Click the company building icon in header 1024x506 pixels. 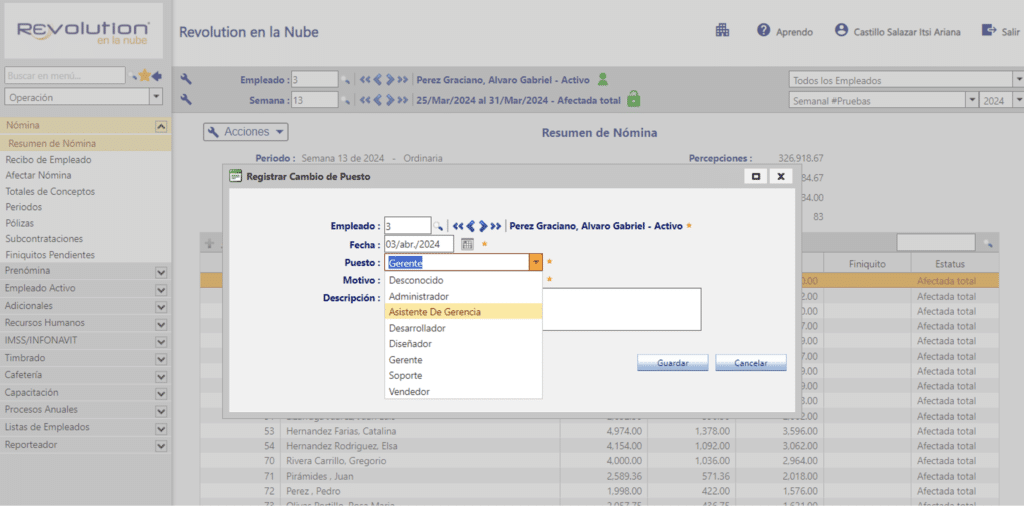[722, 31]
